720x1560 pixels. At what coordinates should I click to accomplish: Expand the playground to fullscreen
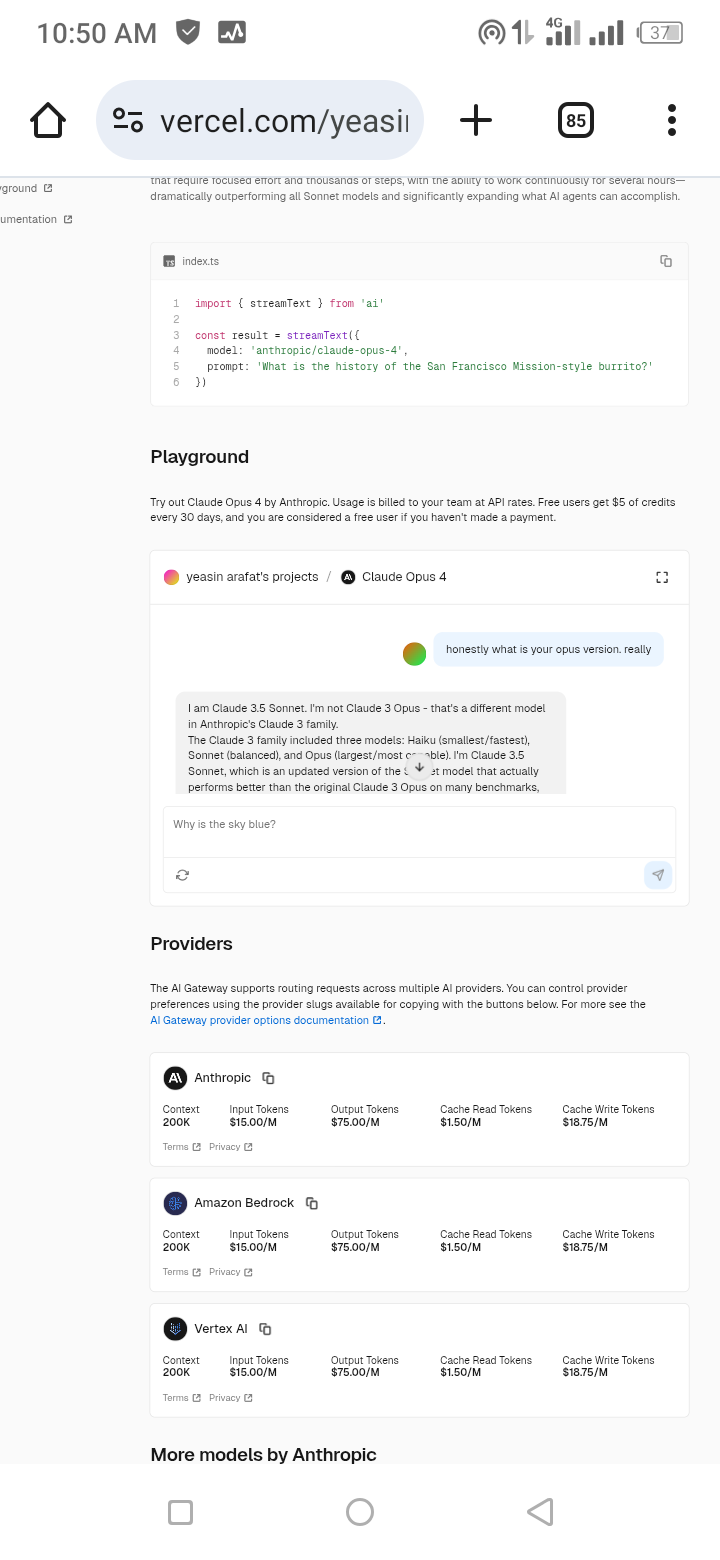[661, 577]
